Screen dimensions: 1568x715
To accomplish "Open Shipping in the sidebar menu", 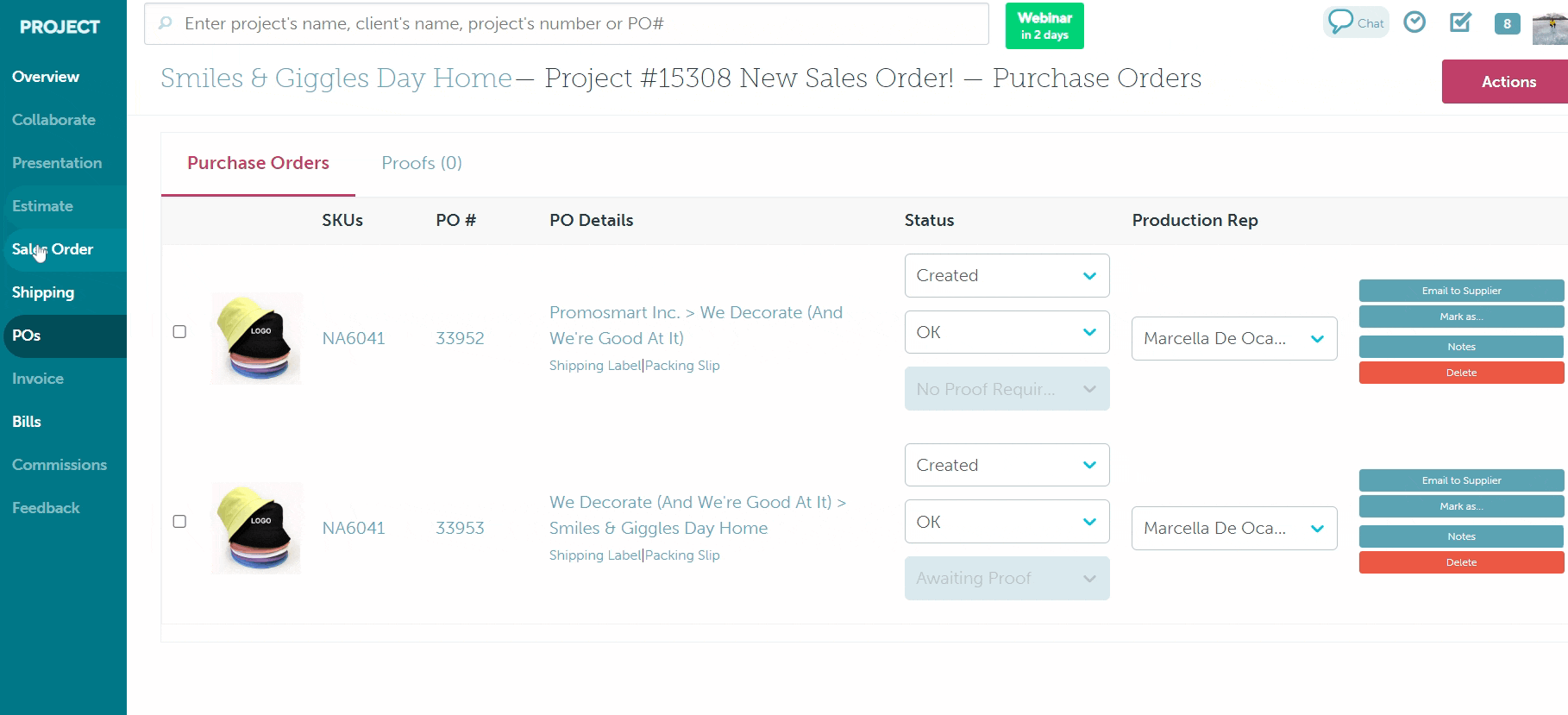I will [43, 292].
